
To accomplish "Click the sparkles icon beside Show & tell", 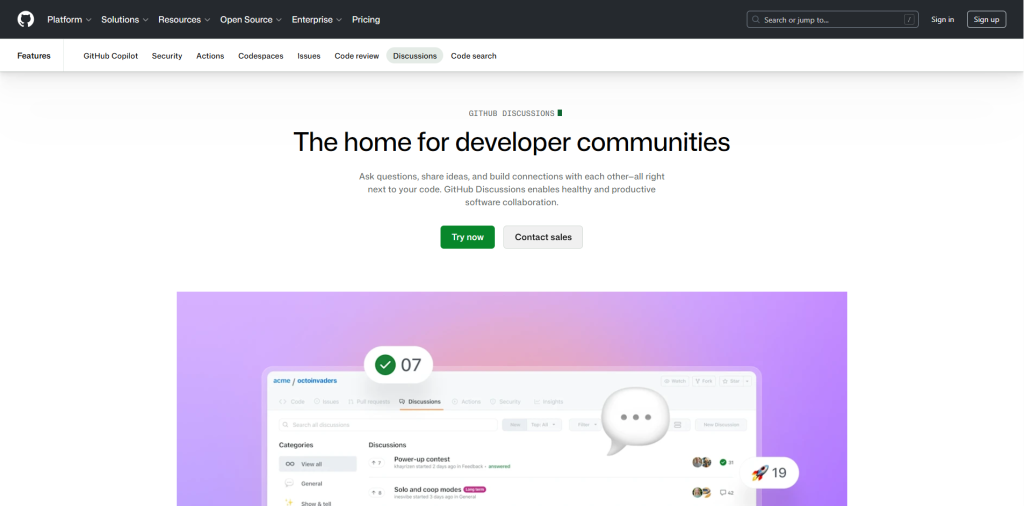I will pos(289,503).
